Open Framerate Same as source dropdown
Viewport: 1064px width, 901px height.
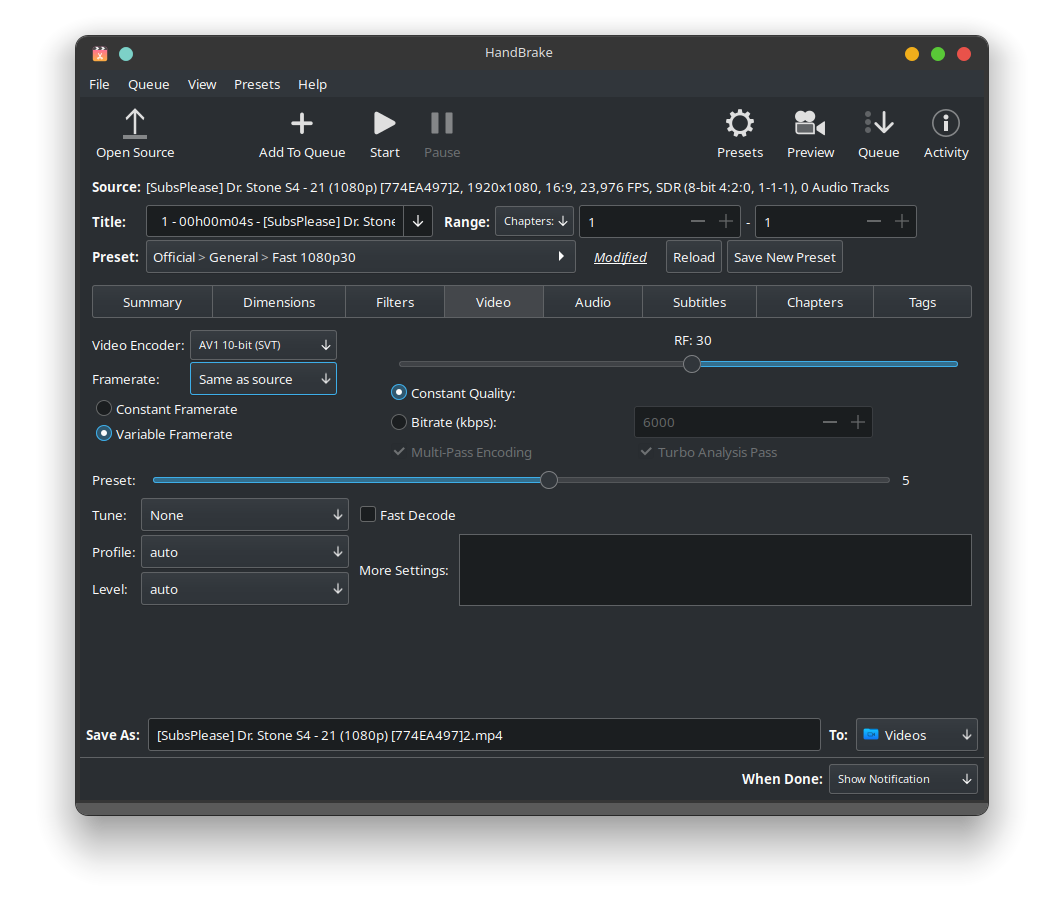(x=263, y=379)
